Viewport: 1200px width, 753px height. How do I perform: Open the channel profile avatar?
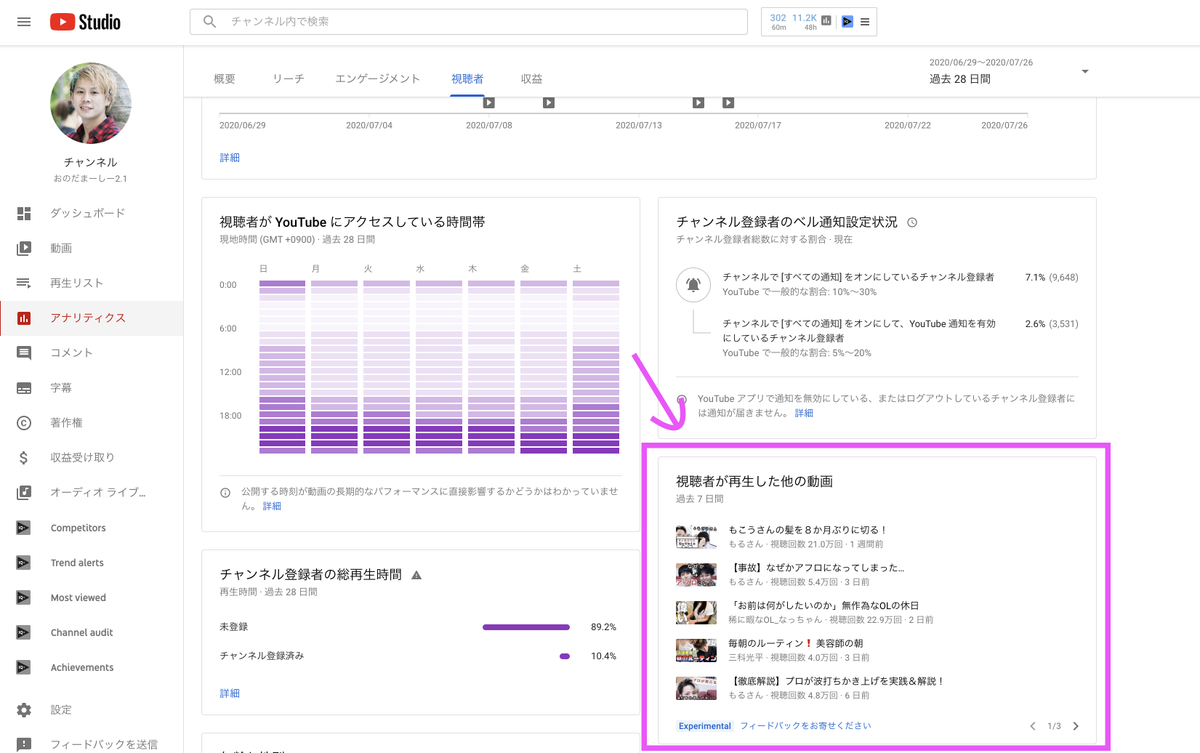pyautogui.click(x=91, y=103)
